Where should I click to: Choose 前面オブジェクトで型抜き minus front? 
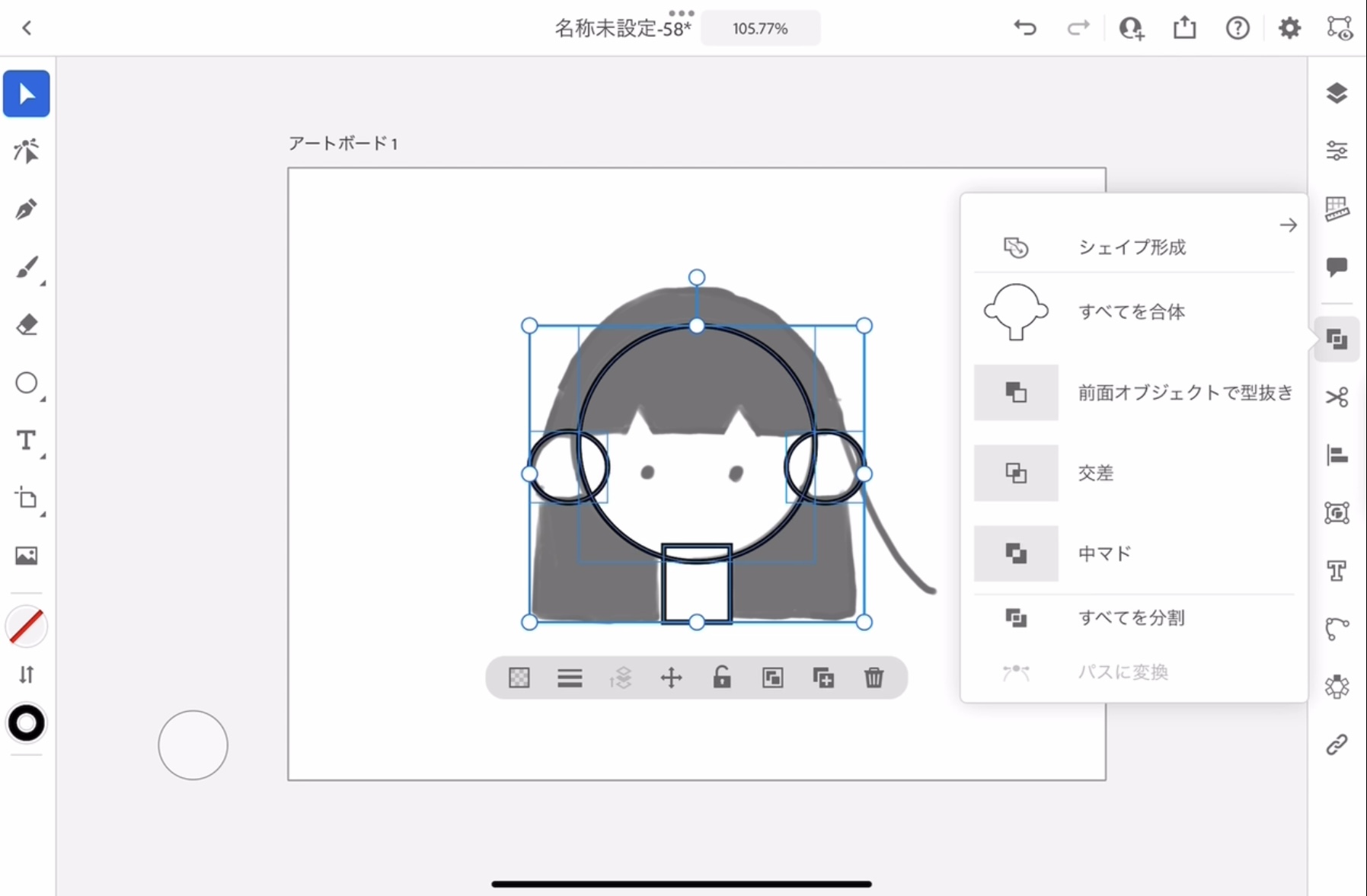coord(1134,393)
